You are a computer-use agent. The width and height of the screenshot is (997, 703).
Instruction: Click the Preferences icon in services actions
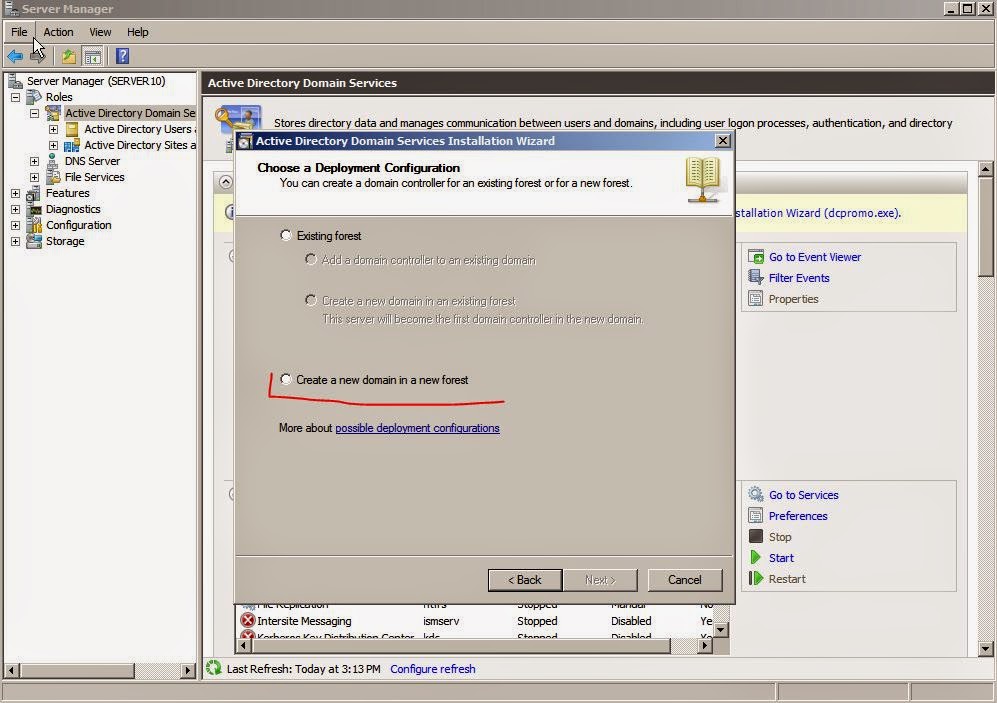756,515
